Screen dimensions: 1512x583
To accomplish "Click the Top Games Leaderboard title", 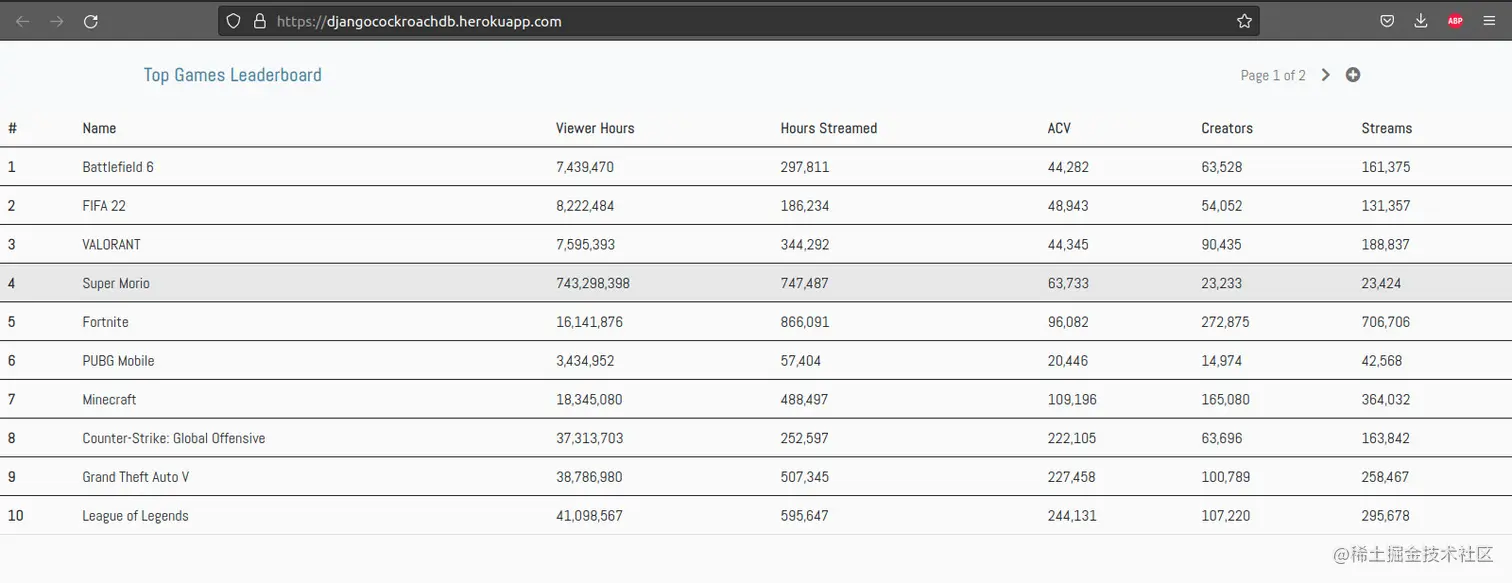I will pyautogui.click(x=233, y=75).
